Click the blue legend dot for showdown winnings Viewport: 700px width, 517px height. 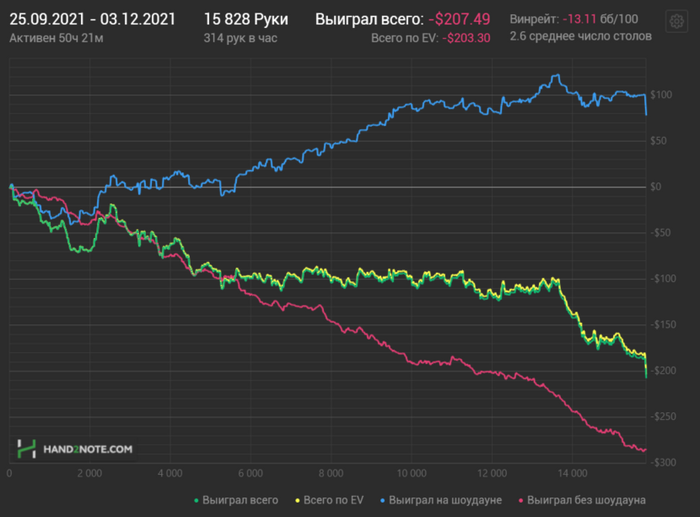(383, 501)
